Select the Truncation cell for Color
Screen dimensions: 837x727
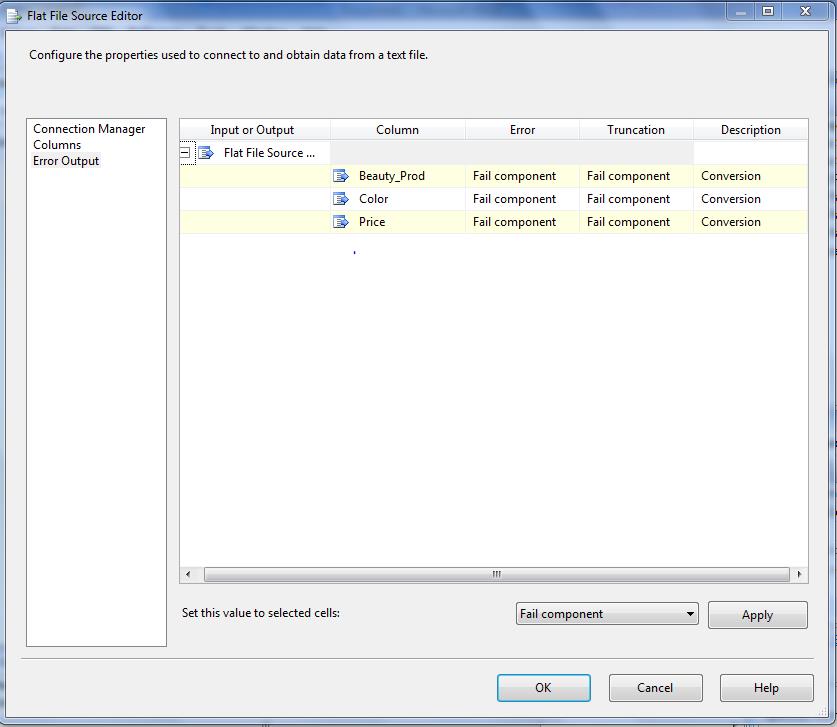[635, 199]
